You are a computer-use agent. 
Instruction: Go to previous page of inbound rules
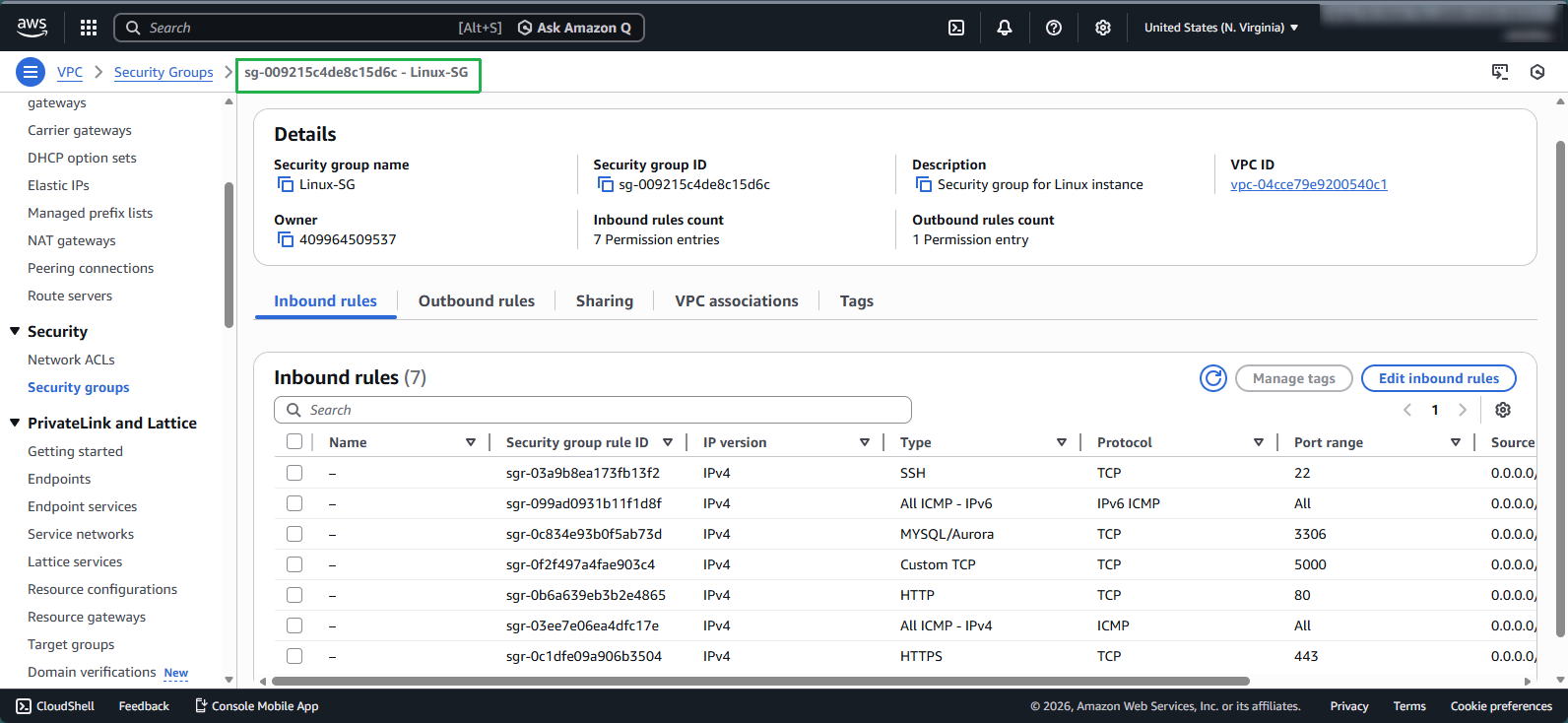(x=1407, y=410)
